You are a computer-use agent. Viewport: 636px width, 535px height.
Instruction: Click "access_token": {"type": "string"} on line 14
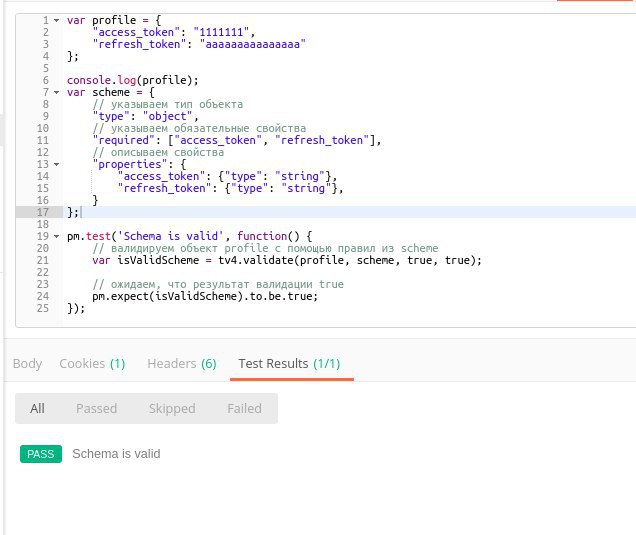[227, 176]
